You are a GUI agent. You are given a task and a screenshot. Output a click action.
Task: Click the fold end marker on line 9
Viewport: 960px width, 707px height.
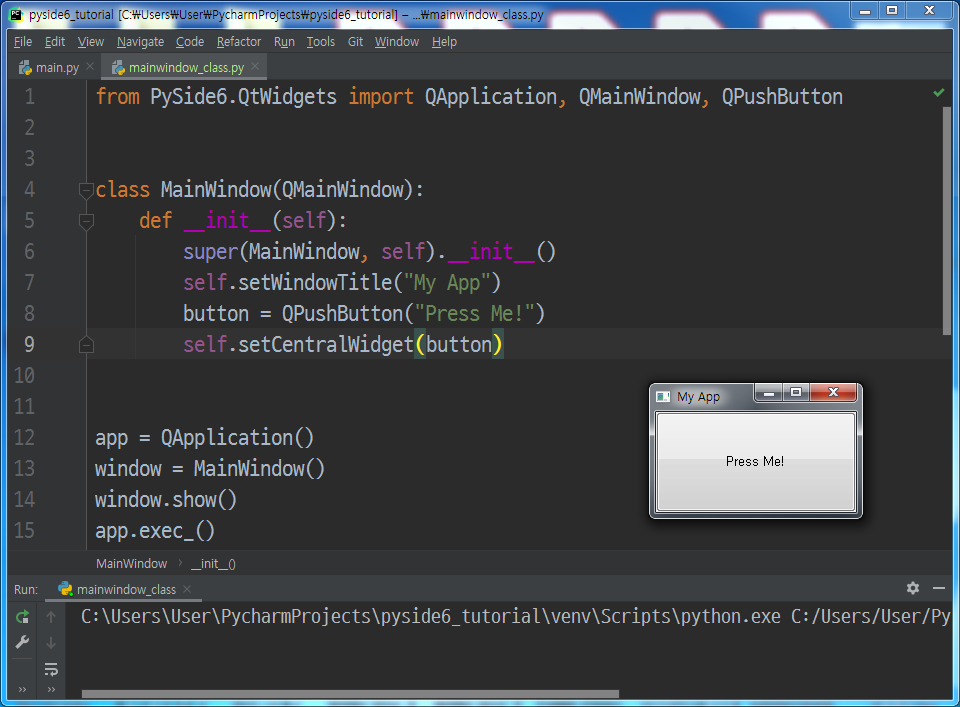coord(86,345)
